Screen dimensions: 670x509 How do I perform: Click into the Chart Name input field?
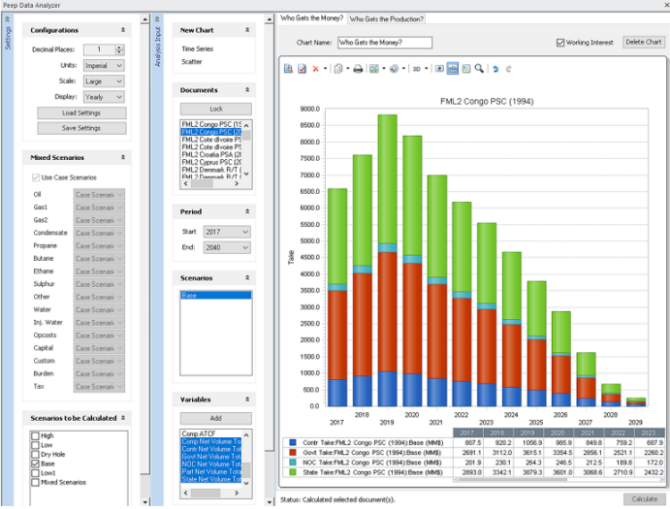click(x=385, y=42)
